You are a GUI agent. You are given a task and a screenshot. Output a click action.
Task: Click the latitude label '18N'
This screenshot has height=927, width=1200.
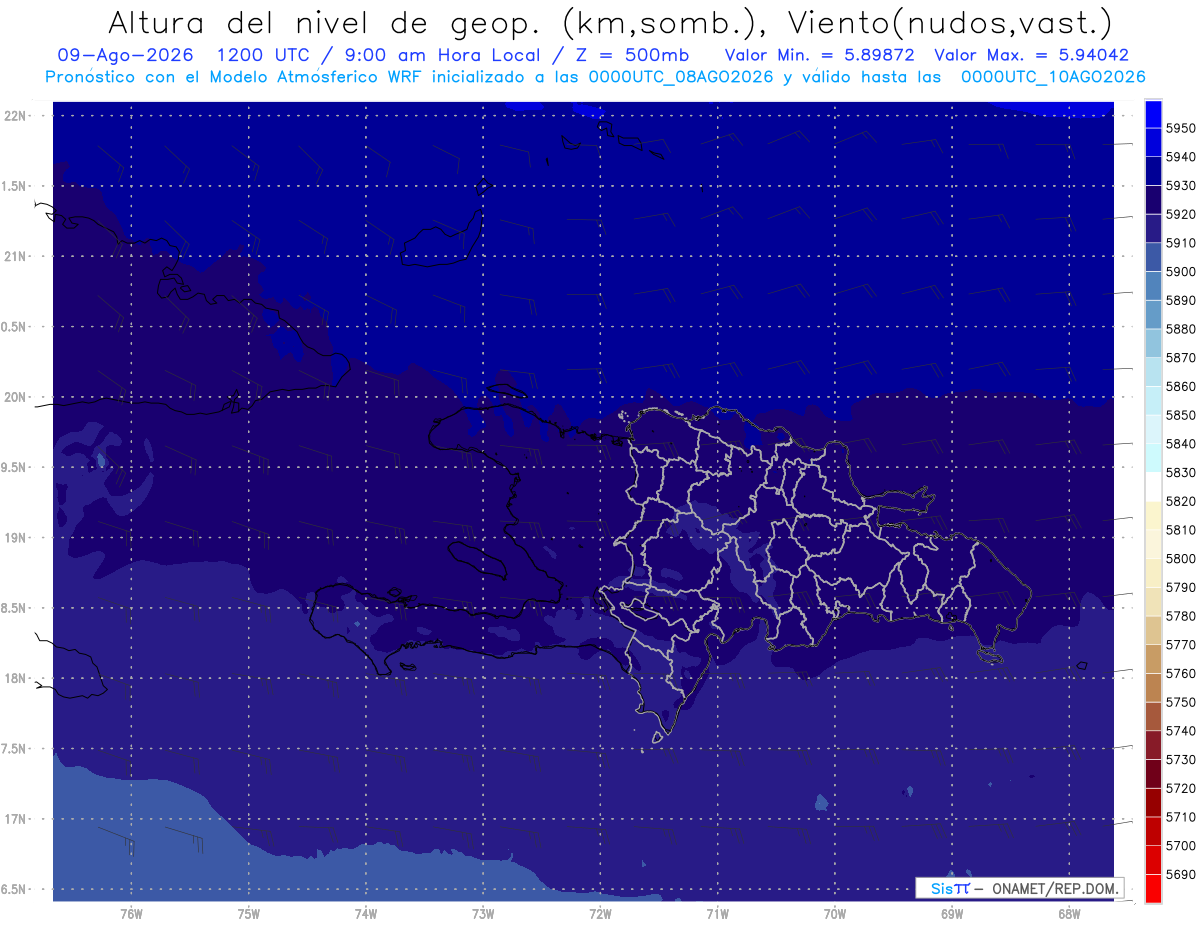click(x=17, y=678)
